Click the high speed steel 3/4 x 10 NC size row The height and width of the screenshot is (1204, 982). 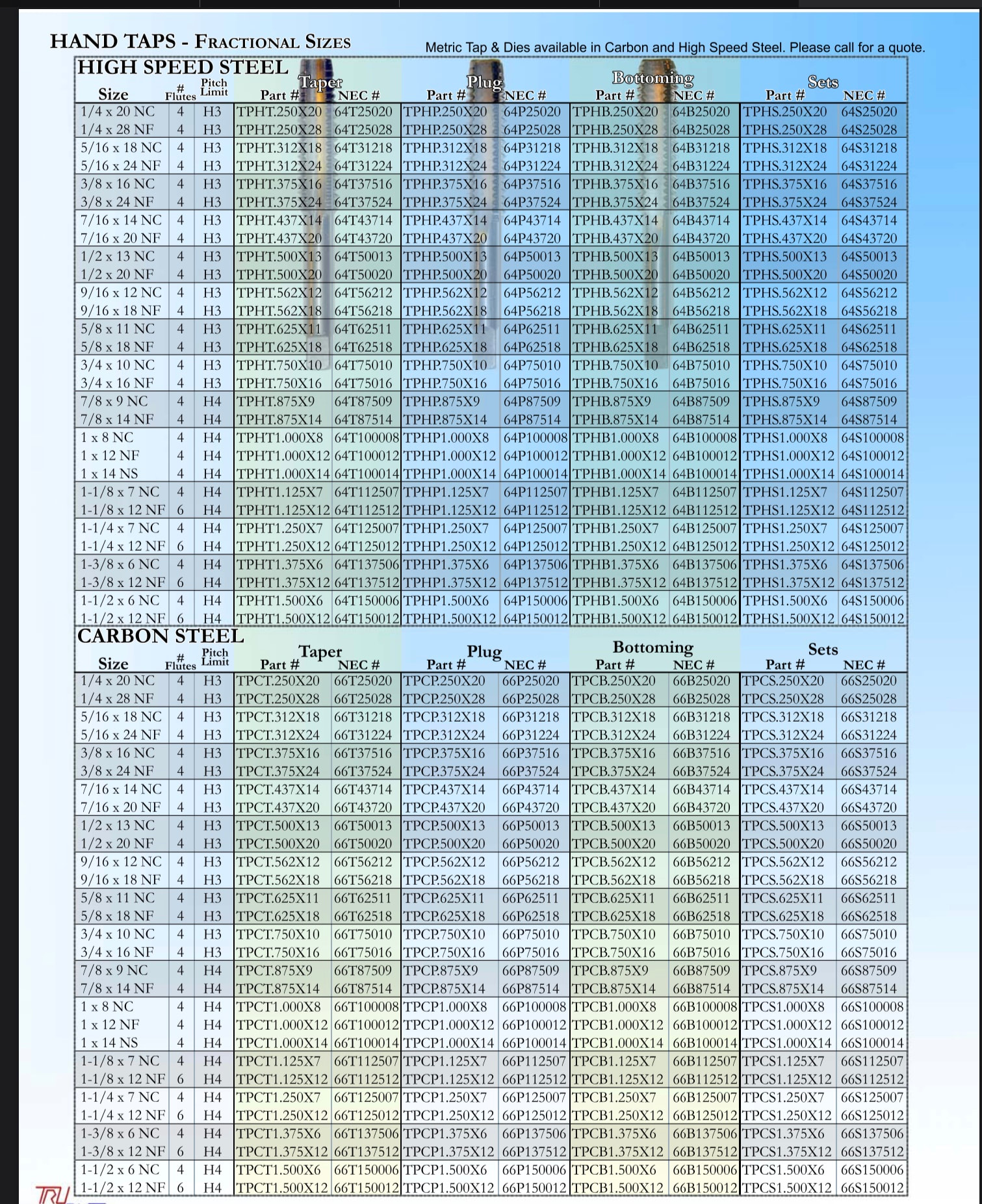(x=118, y=365)
